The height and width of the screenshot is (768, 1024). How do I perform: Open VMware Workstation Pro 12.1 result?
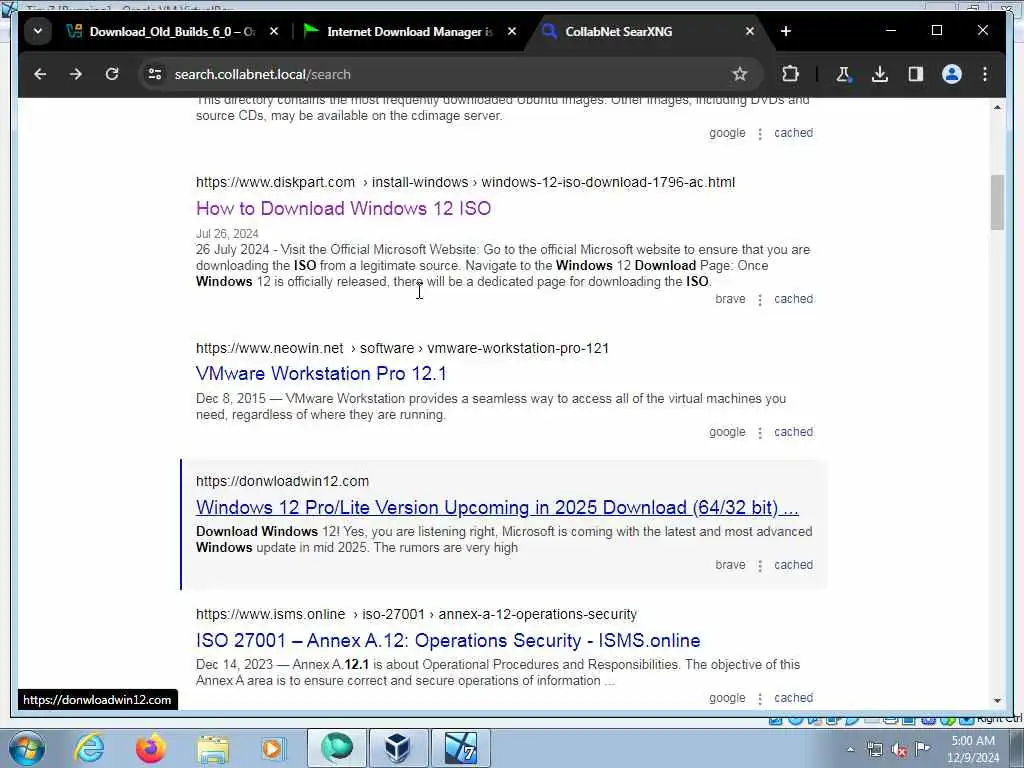click(321, 374)
